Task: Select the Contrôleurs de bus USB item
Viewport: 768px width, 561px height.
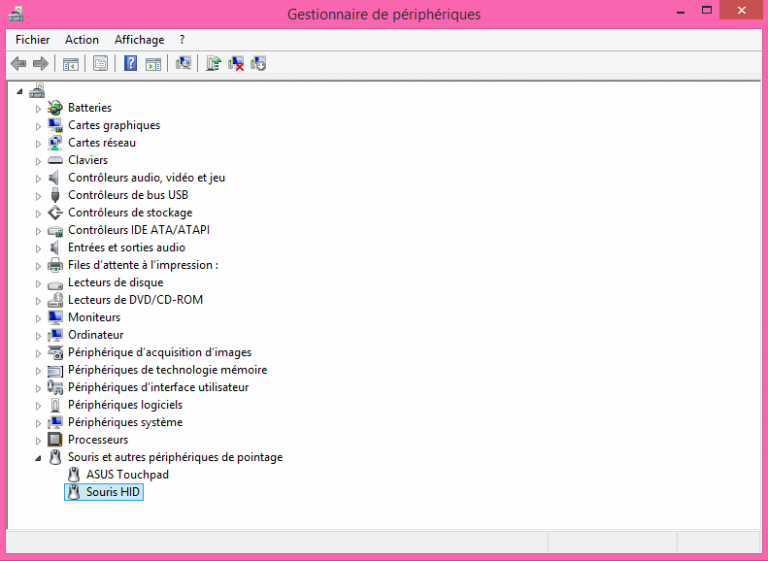Action: click(127, 195)
